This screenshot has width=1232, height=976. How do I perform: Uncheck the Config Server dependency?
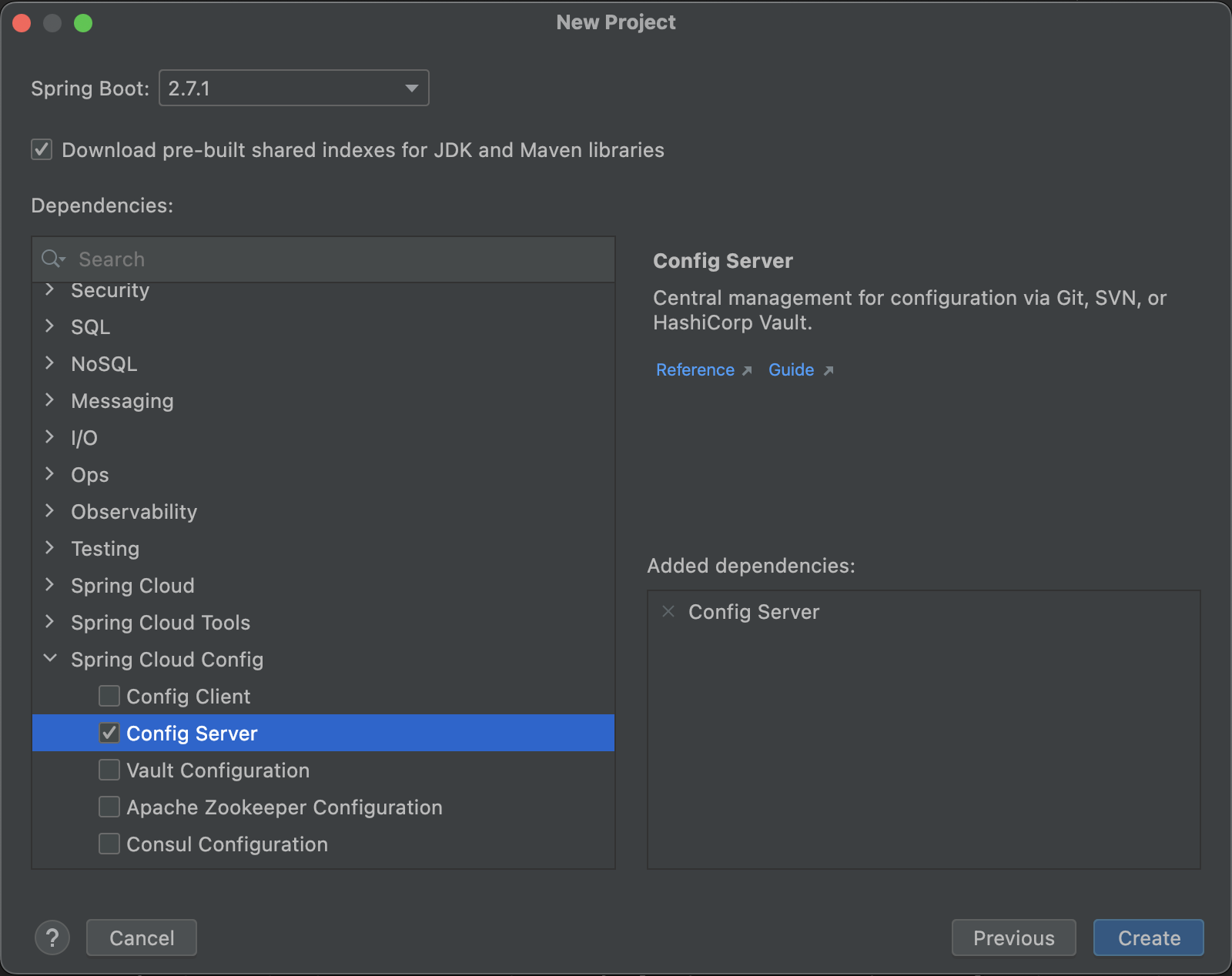pyautogui.click(x=109, y=733)
